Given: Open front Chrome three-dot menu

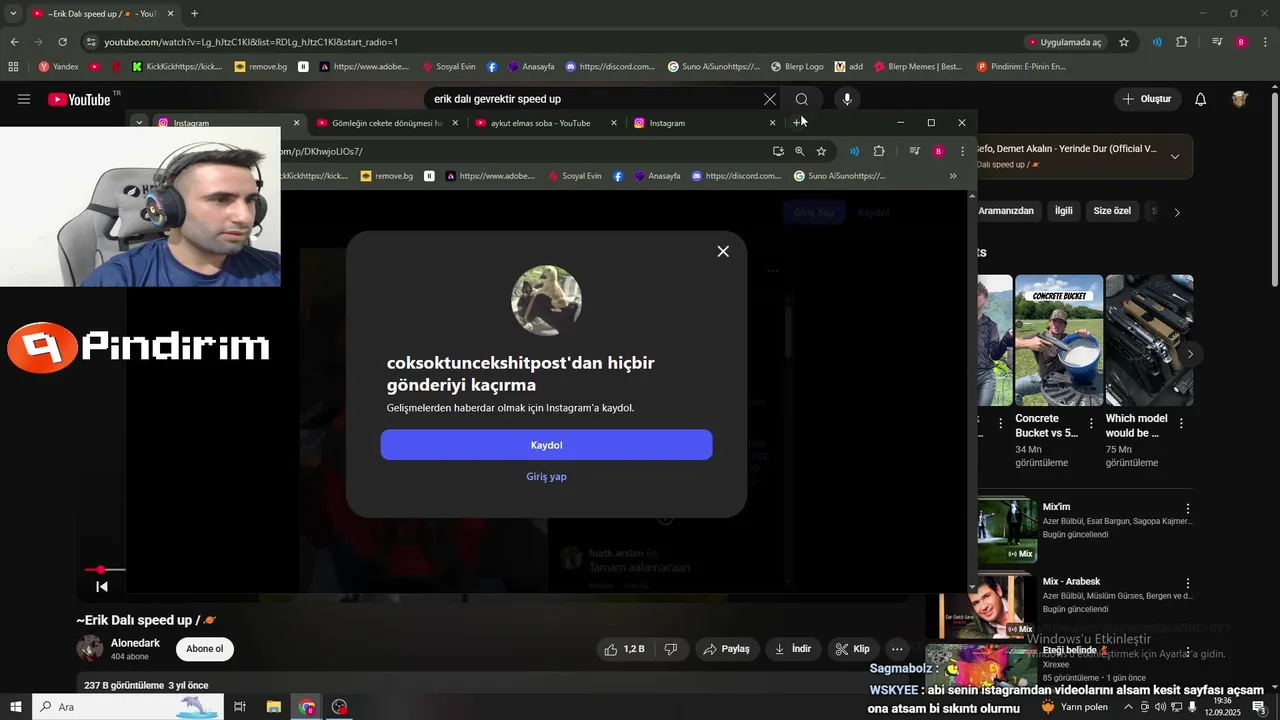Looking at the screenshot, I should point(962,151).
